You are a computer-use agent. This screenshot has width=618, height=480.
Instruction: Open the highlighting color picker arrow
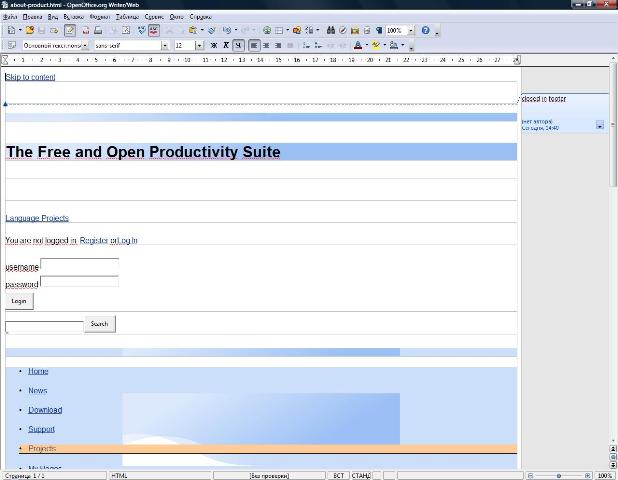click(384, 46)
